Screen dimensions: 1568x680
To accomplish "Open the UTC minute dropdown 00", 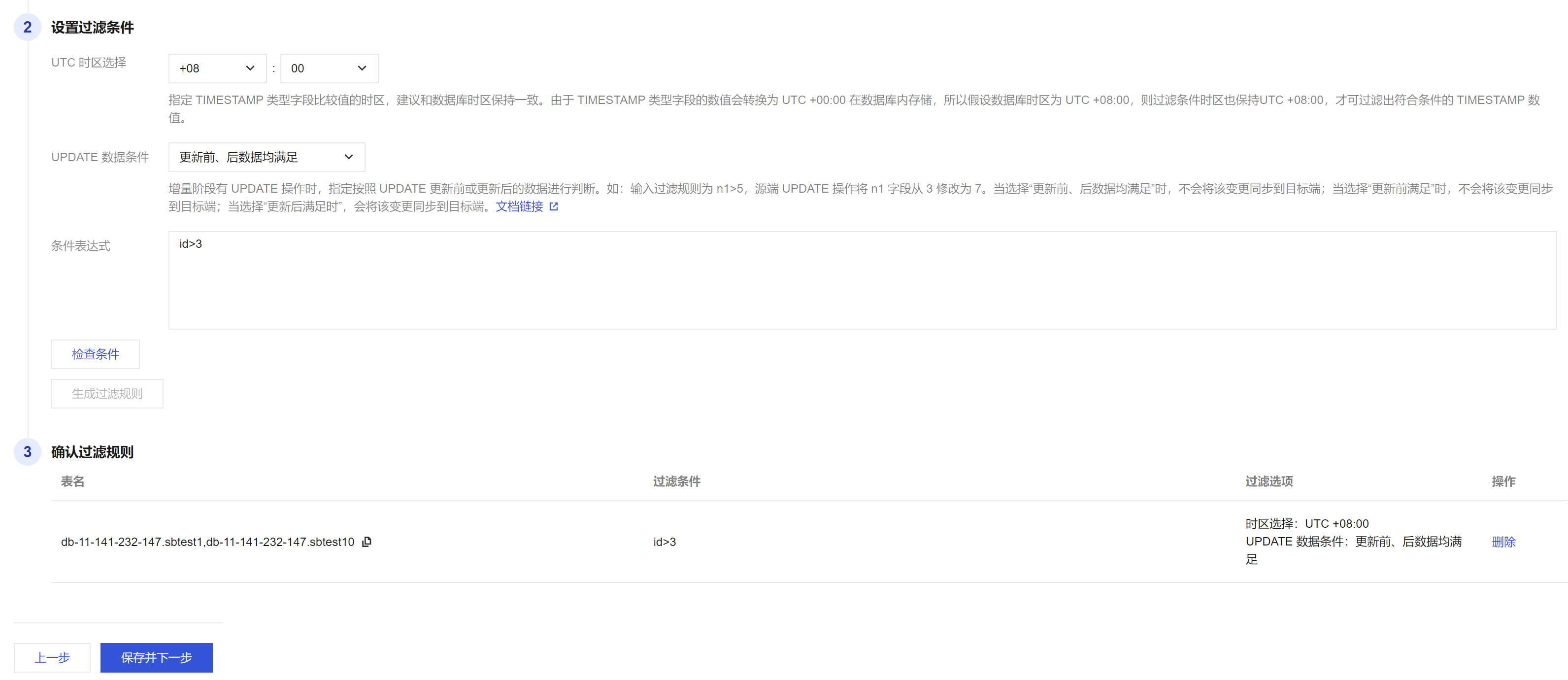I will (x=329, y=68).
